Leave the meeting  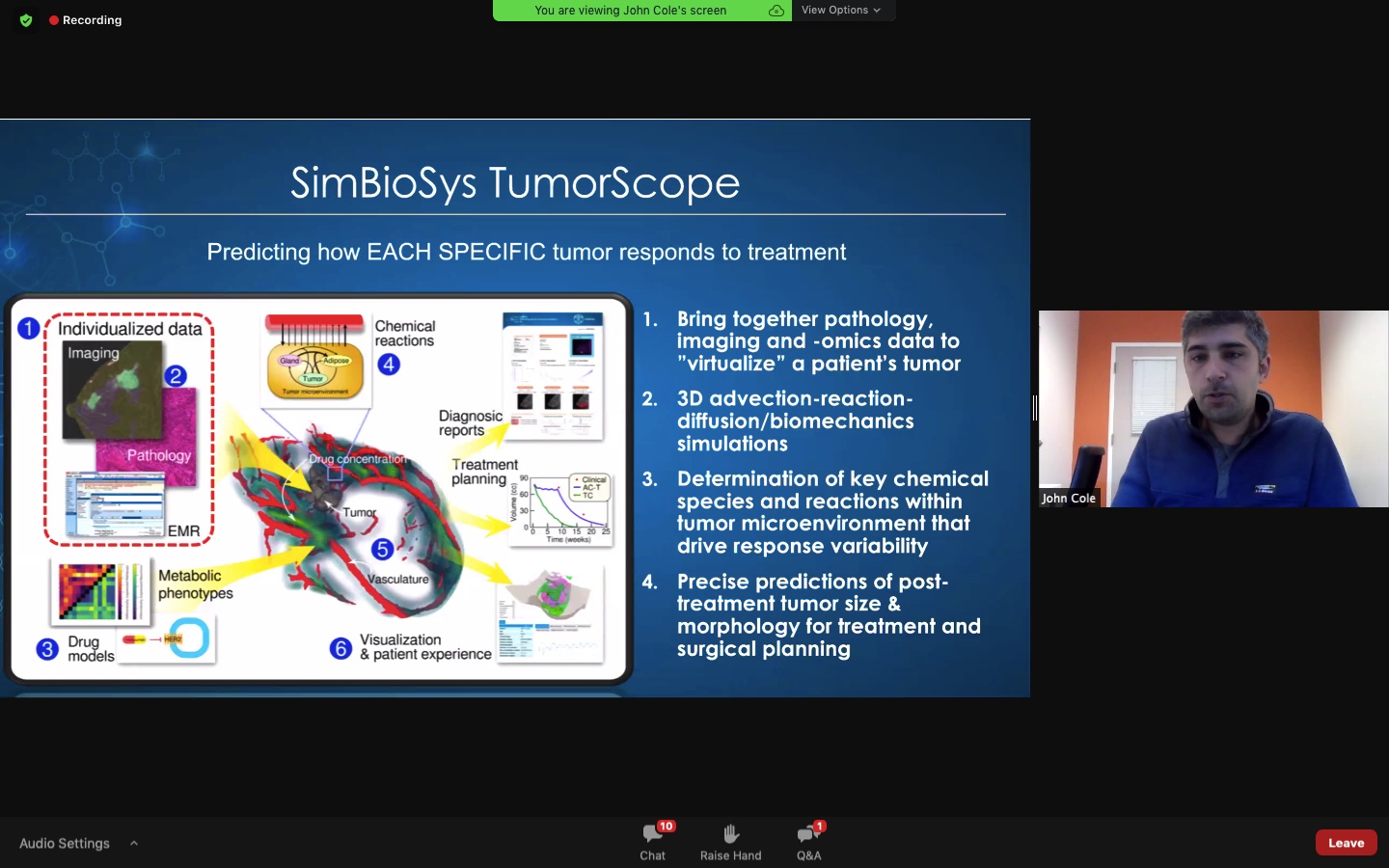click(1346, 842)
